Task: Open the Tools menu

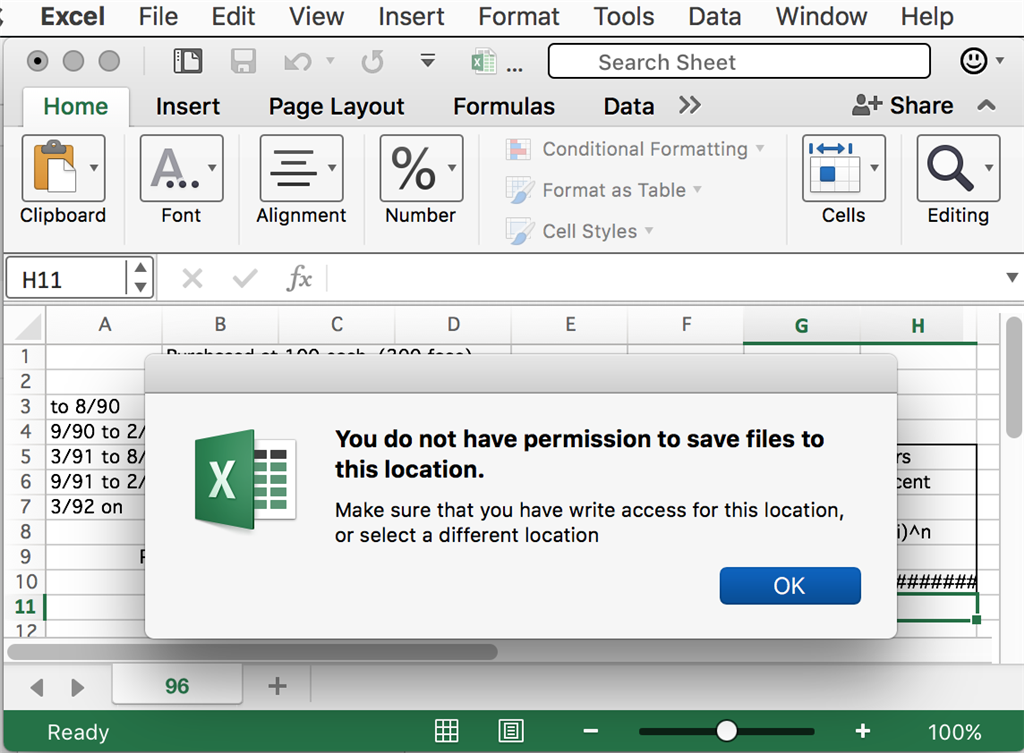Action: (x=624, y=16)
